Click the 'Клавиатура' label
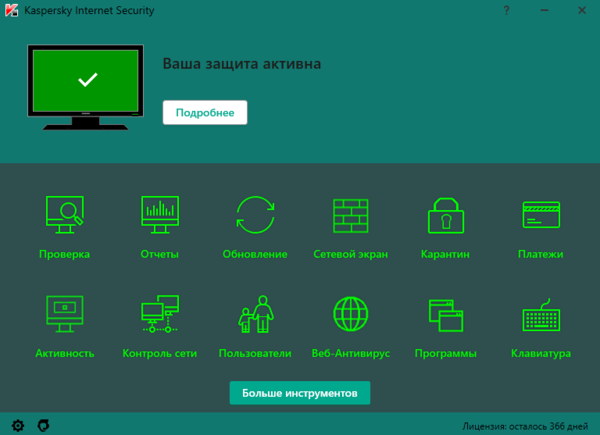 click(541, 354)
